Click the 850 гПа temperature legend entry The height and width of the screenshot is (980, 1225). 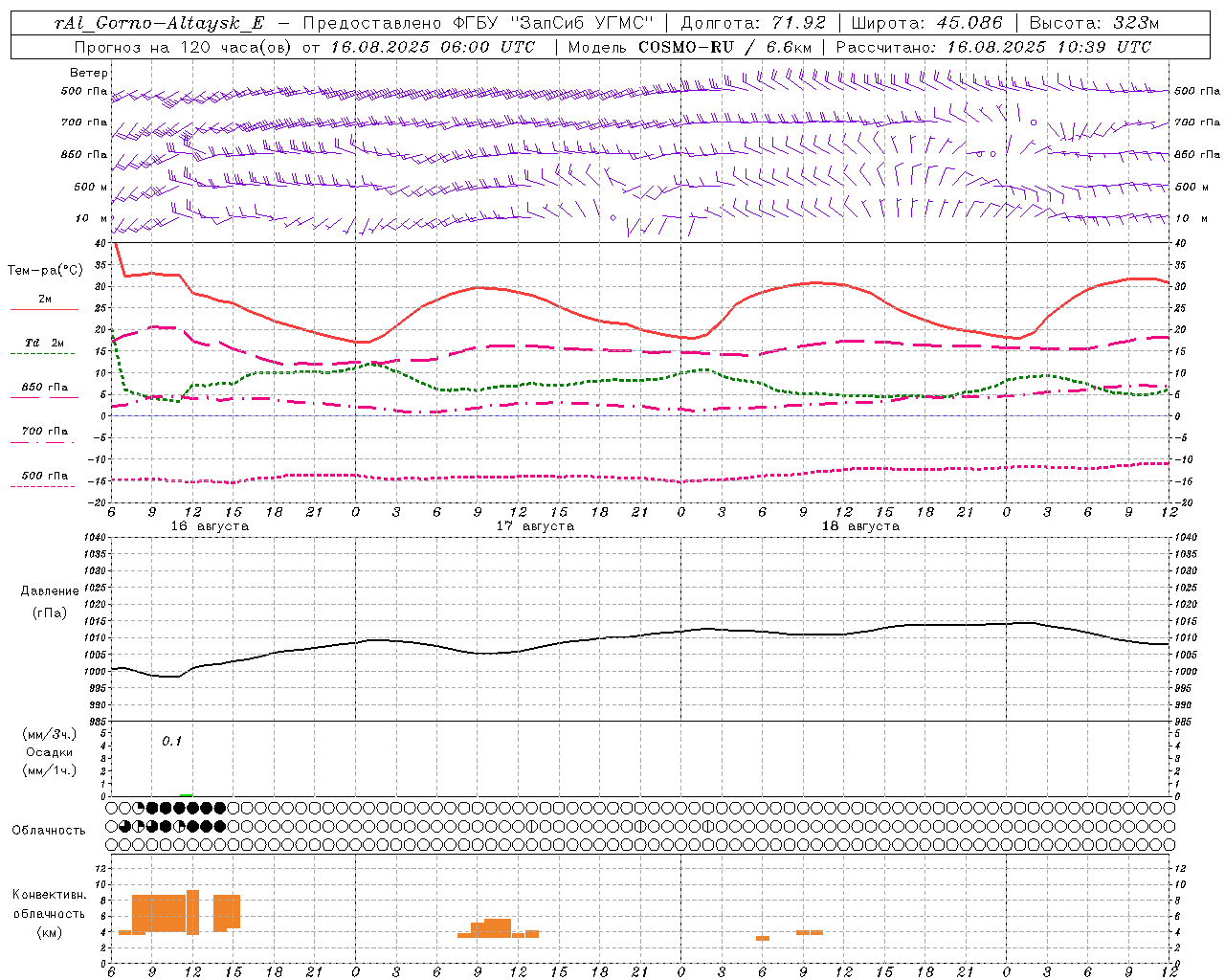(44, 388)
